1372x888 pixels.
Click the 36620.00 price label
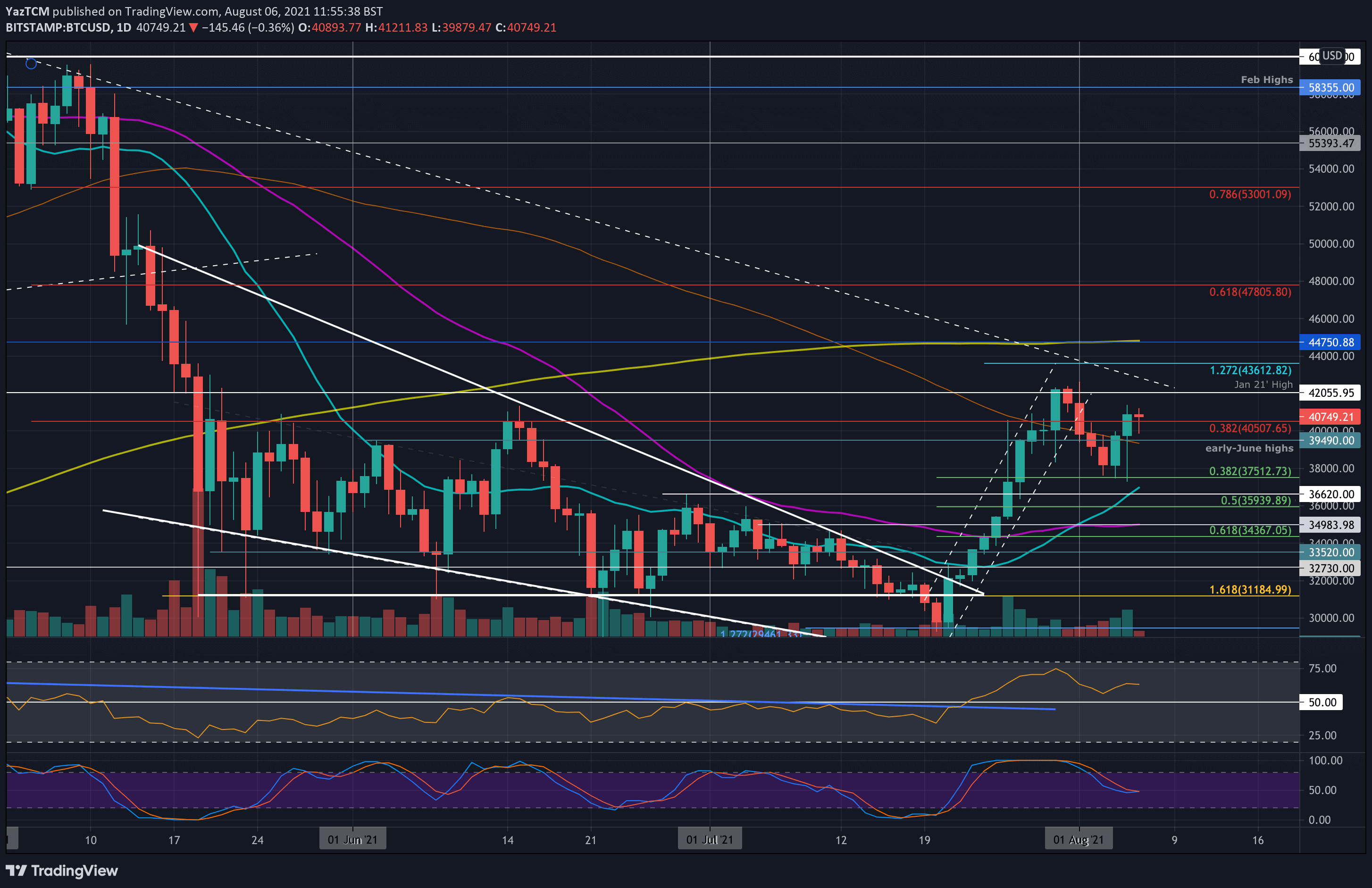(x=1330, y=494)
